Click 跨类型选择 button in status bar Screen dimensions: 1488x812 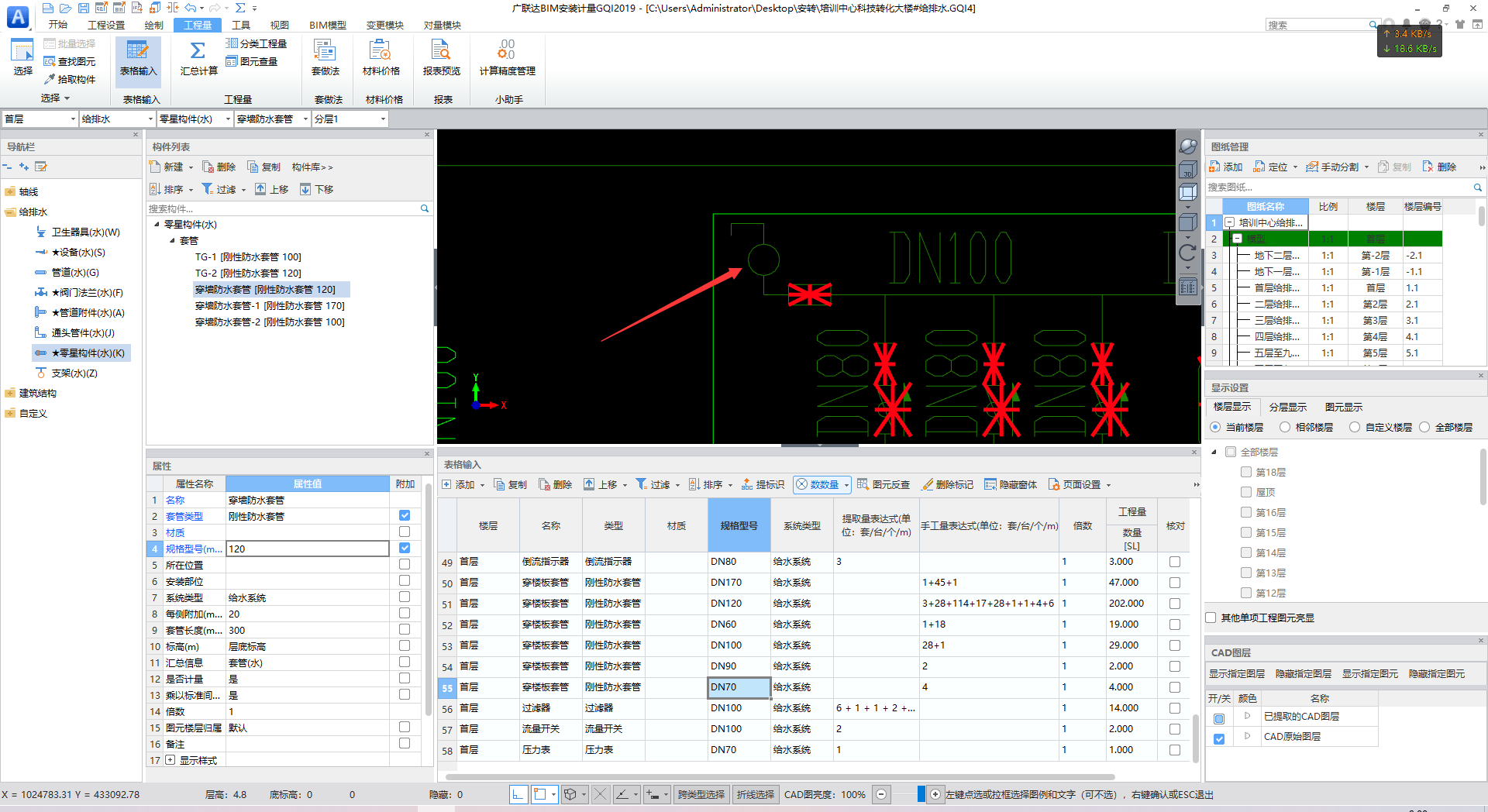click(x=701, y=794)
